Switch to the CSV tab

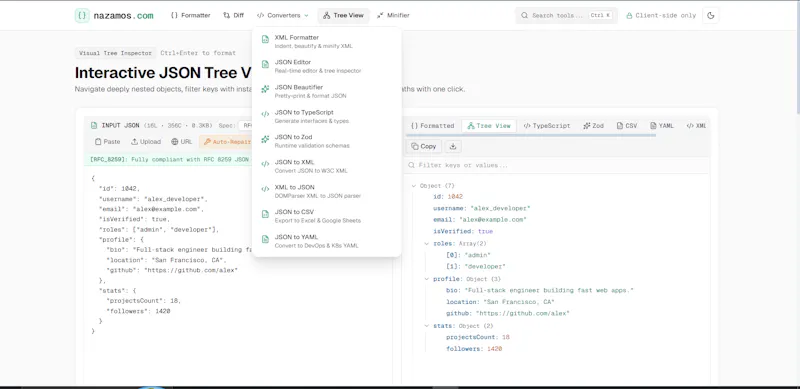point(627,126)
